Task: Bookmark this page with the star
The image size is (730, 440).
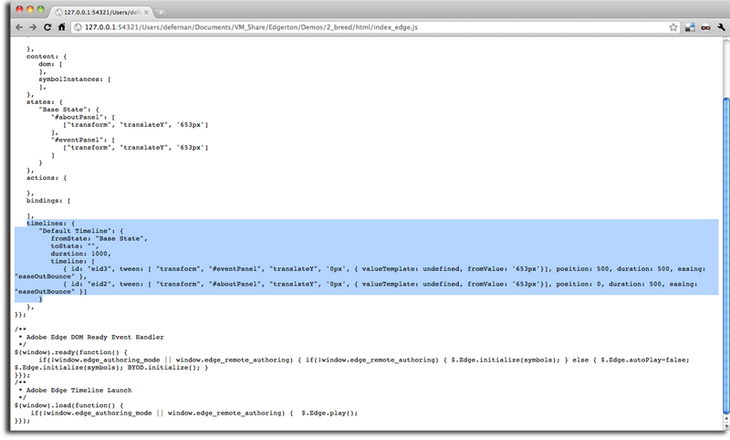Action: pos(671,26)
